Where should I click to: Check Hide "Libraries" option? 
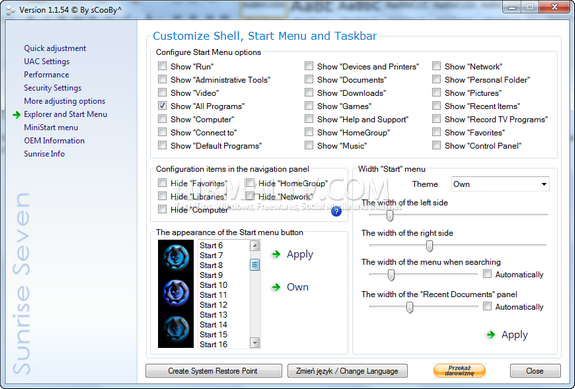(162, 196)
